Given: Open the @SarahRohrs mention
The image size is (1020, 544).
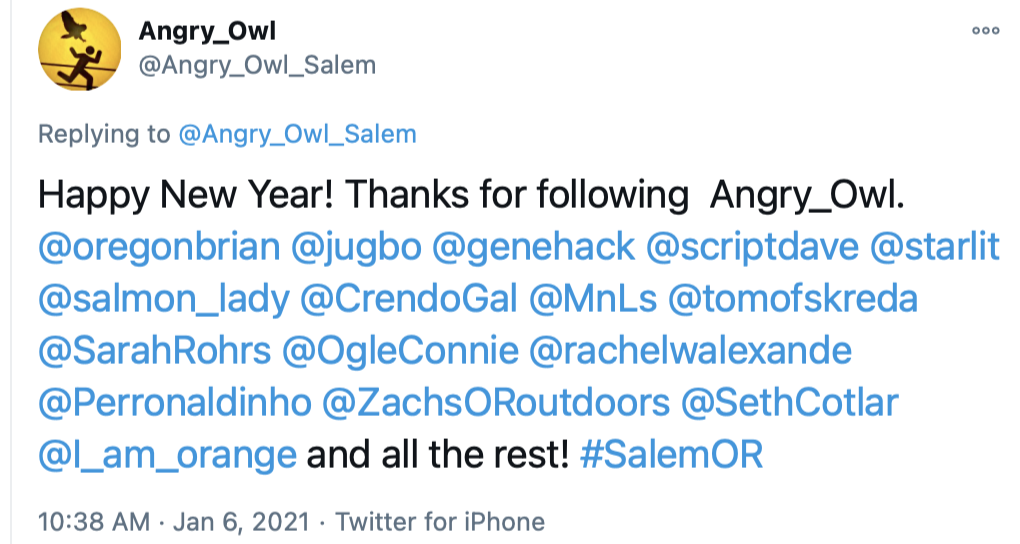Looking at the screenshot, I should (154, 351).
